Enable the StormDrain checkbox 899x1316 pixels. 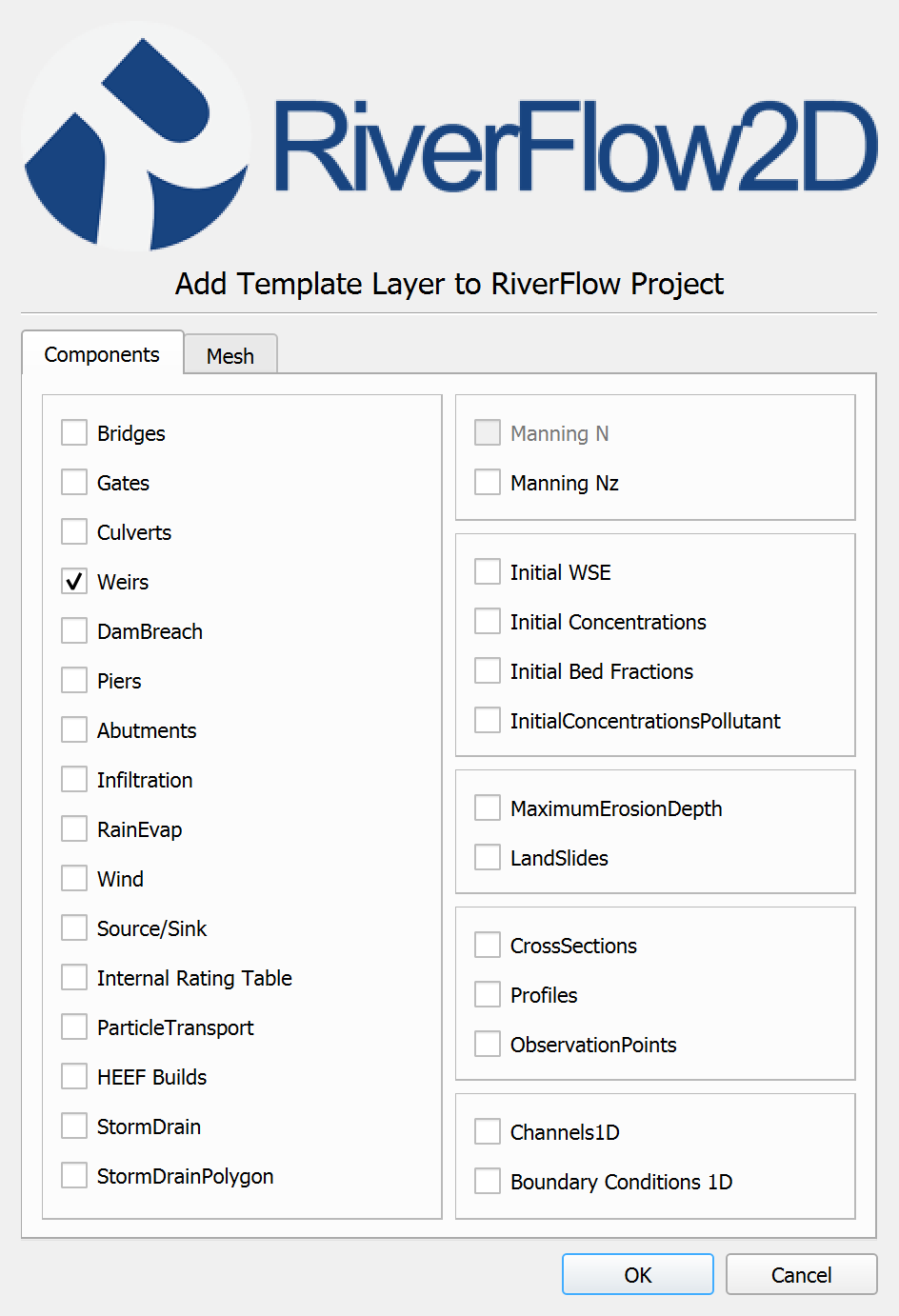[x=74, y=1127]
